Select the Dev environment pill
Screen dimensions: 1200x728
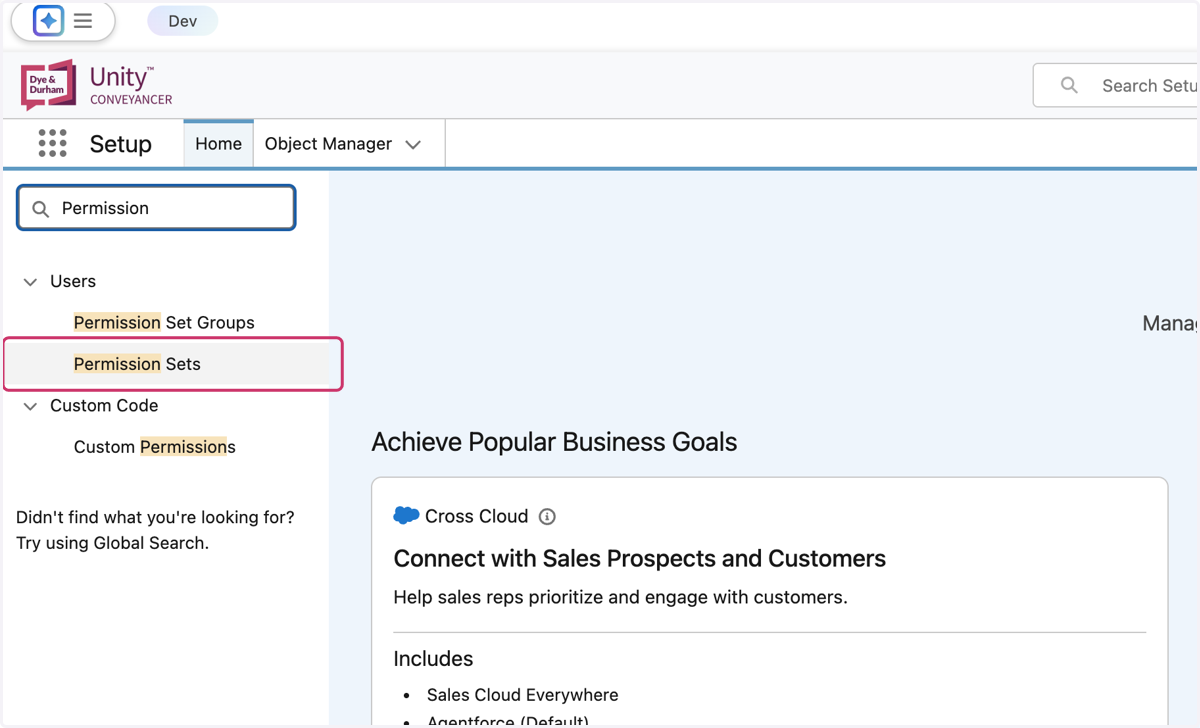click(x=182, y=21)
